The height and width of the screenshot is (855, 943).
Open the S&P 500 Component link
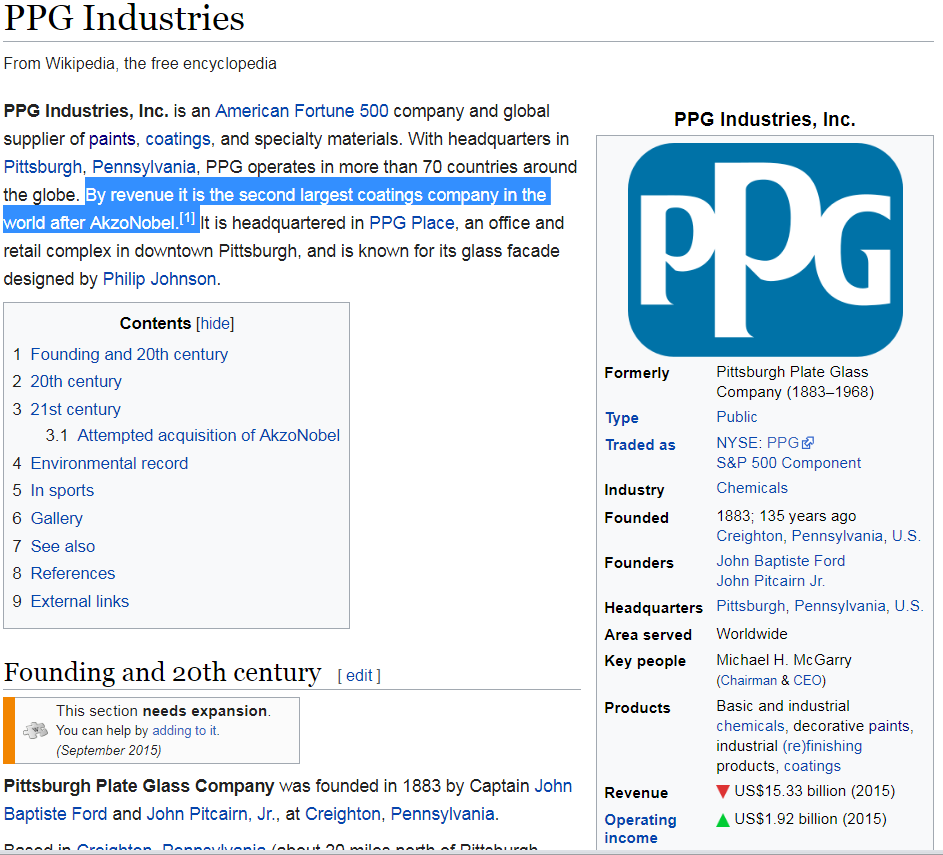tap(788, 463)
